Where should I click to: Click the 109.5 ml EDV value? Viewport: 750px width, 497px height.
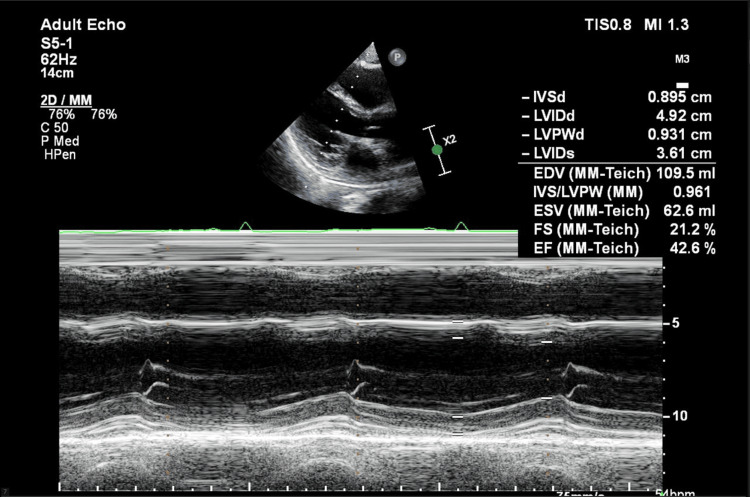[686, 173]
